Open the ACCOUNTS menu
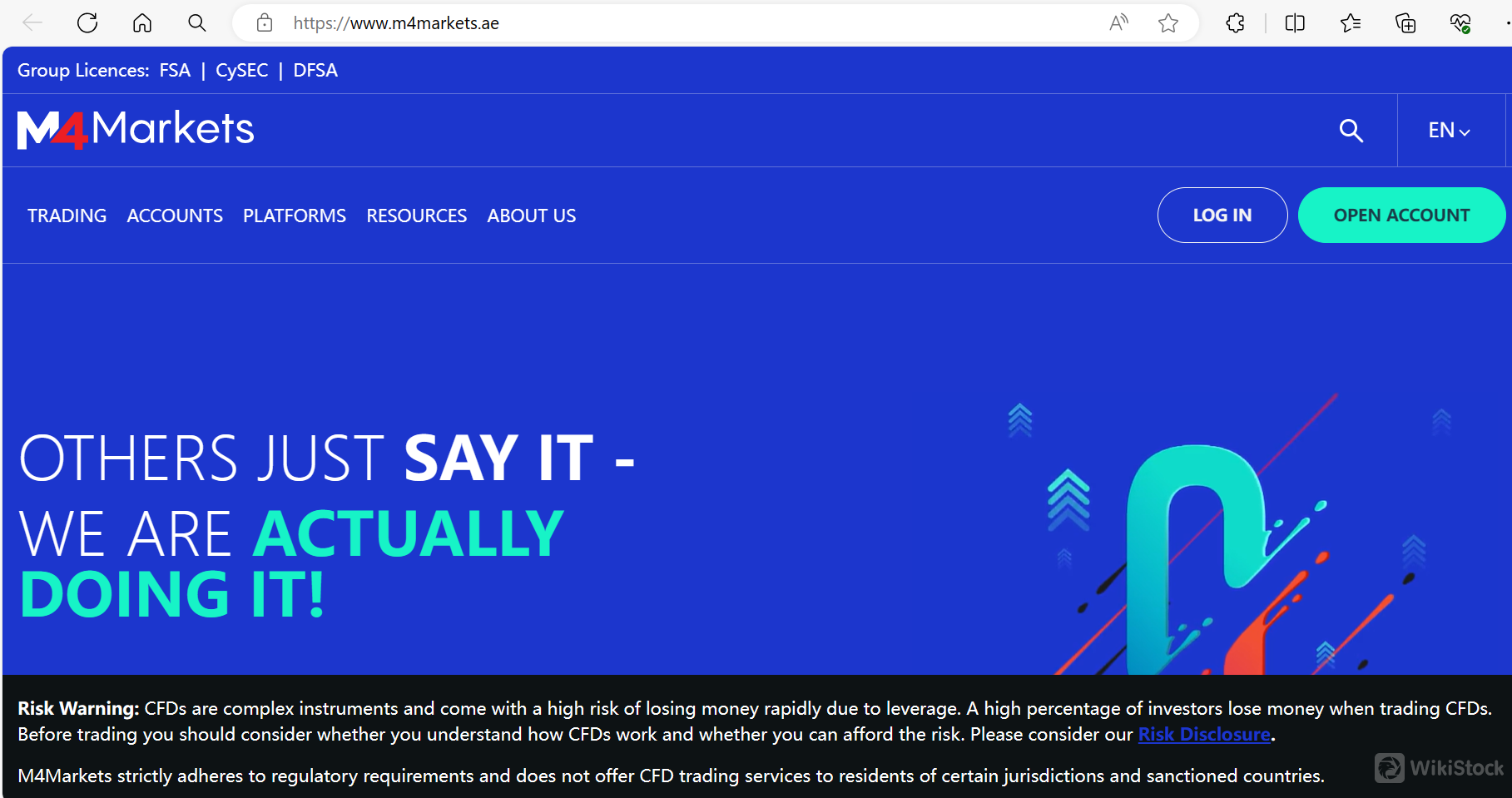 (175, 216)
